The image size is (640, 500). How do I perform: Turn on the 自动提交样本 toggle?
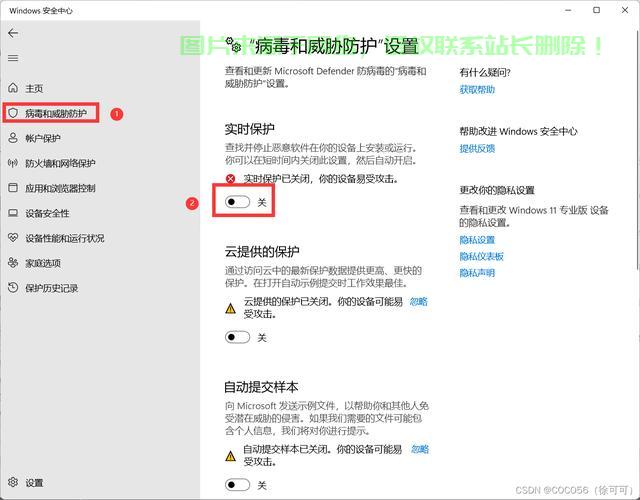pos(238,484)
